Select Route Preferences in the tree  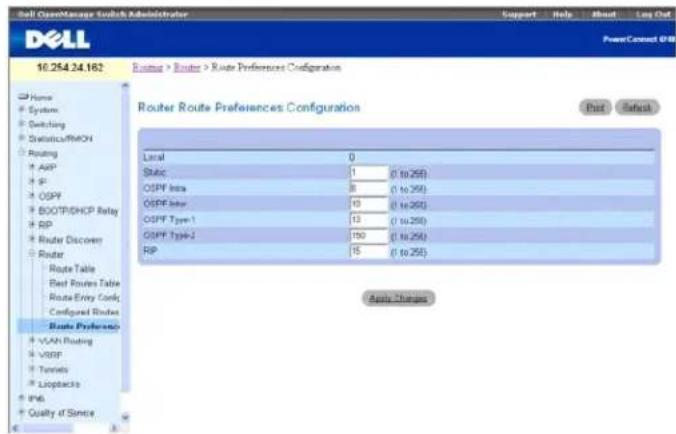point(84,326)
